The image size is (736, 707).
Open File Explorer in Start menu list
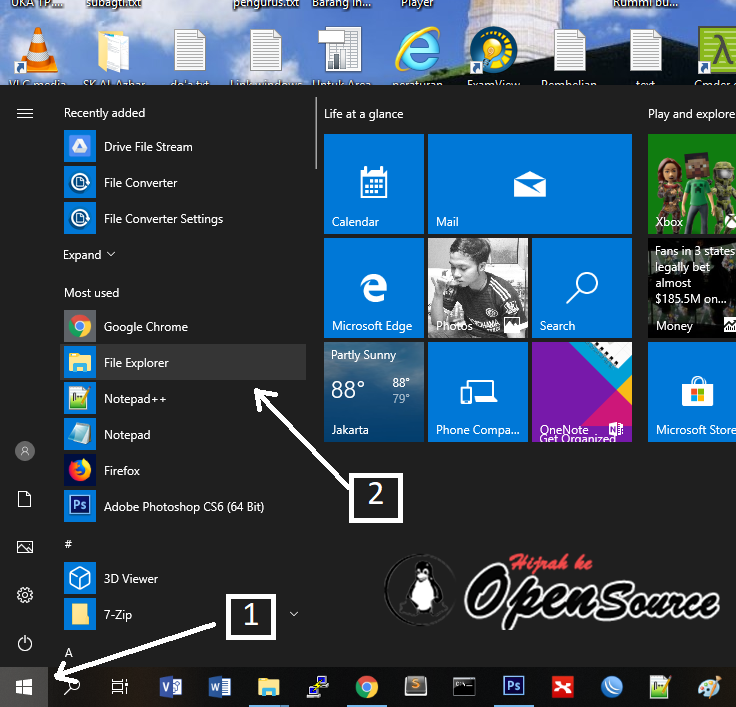(183, 362)
